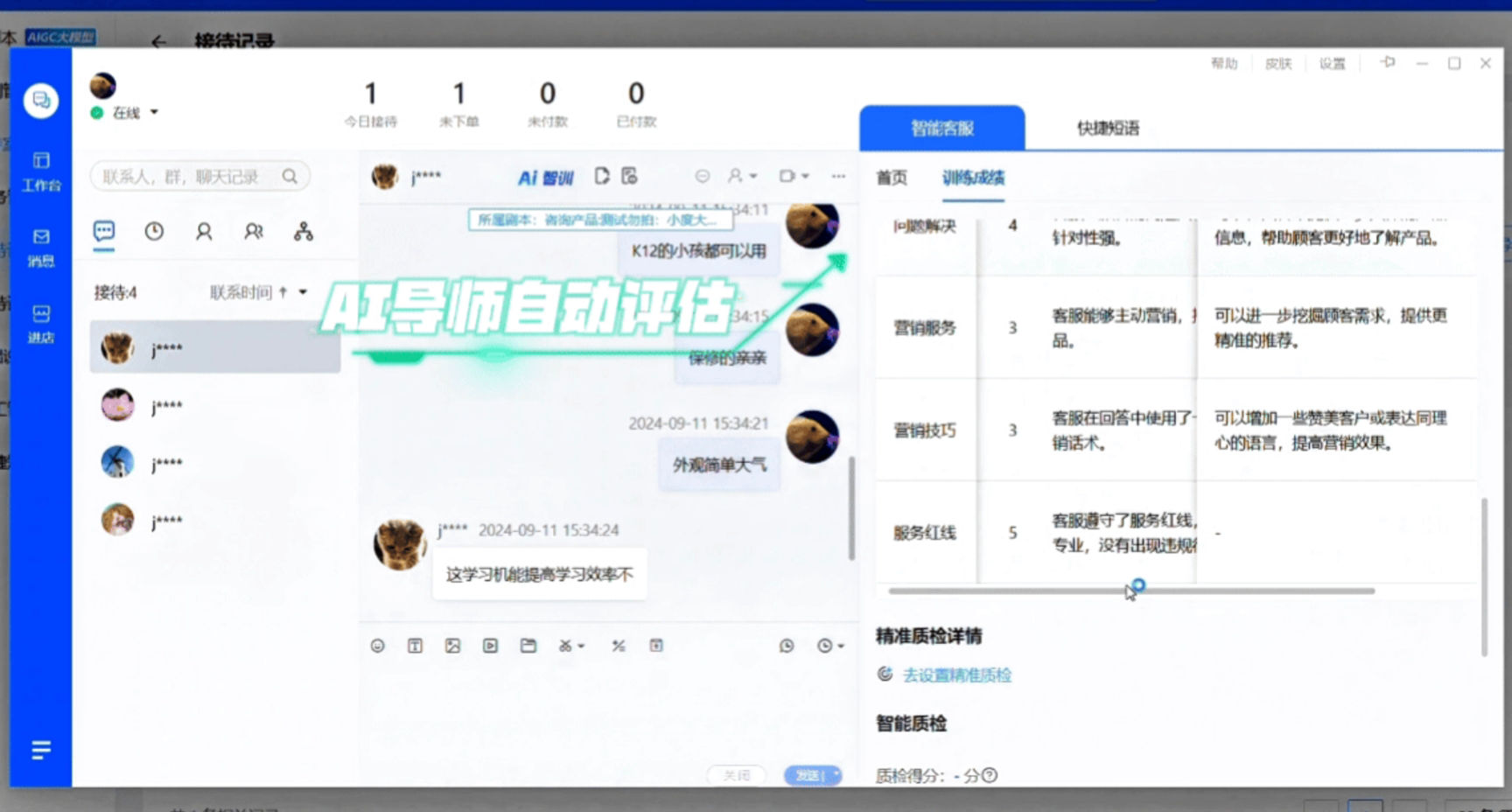Viewport: 1512px width, 812px height.
Task: Open the chat icon in the blue sidebar
Action: pos(40,101)
